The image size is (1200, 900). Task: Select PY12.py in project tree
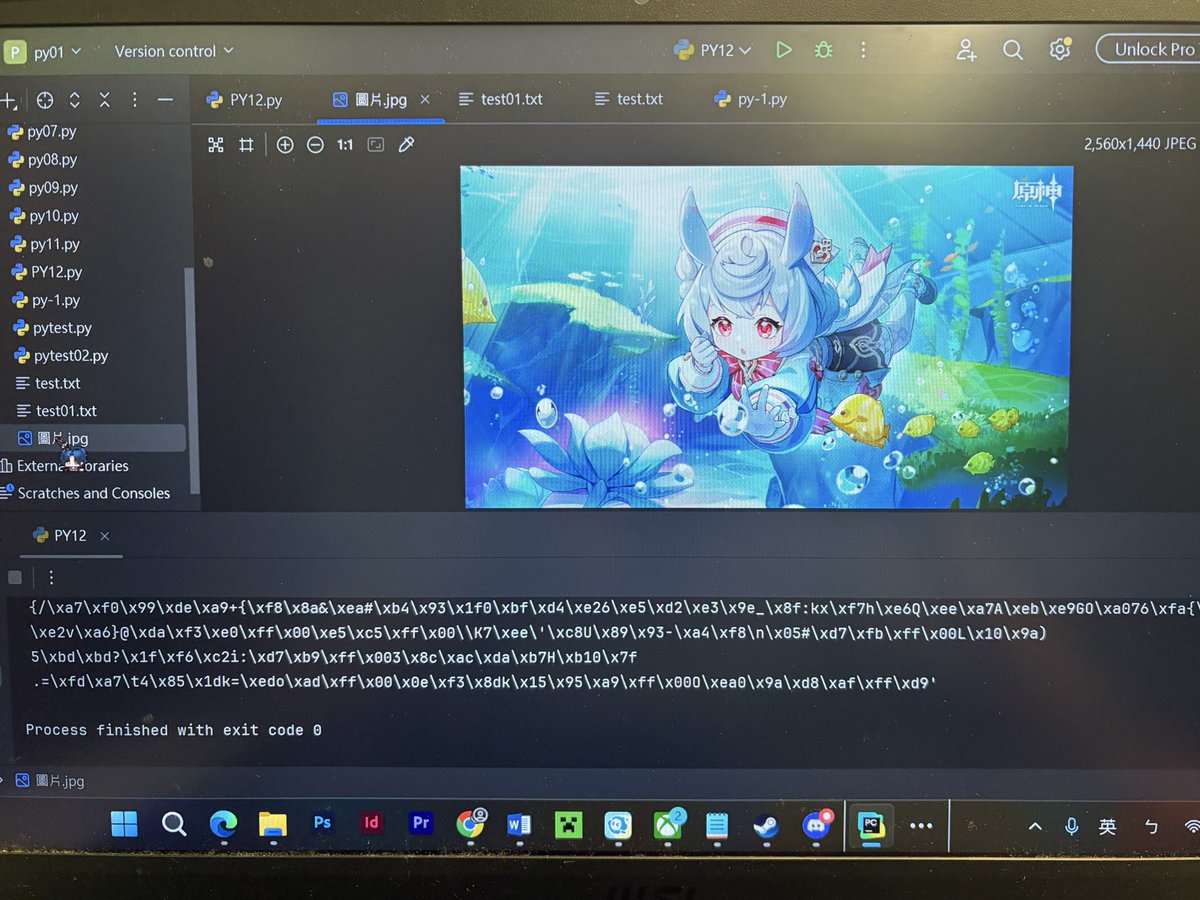tap(46, 272)
